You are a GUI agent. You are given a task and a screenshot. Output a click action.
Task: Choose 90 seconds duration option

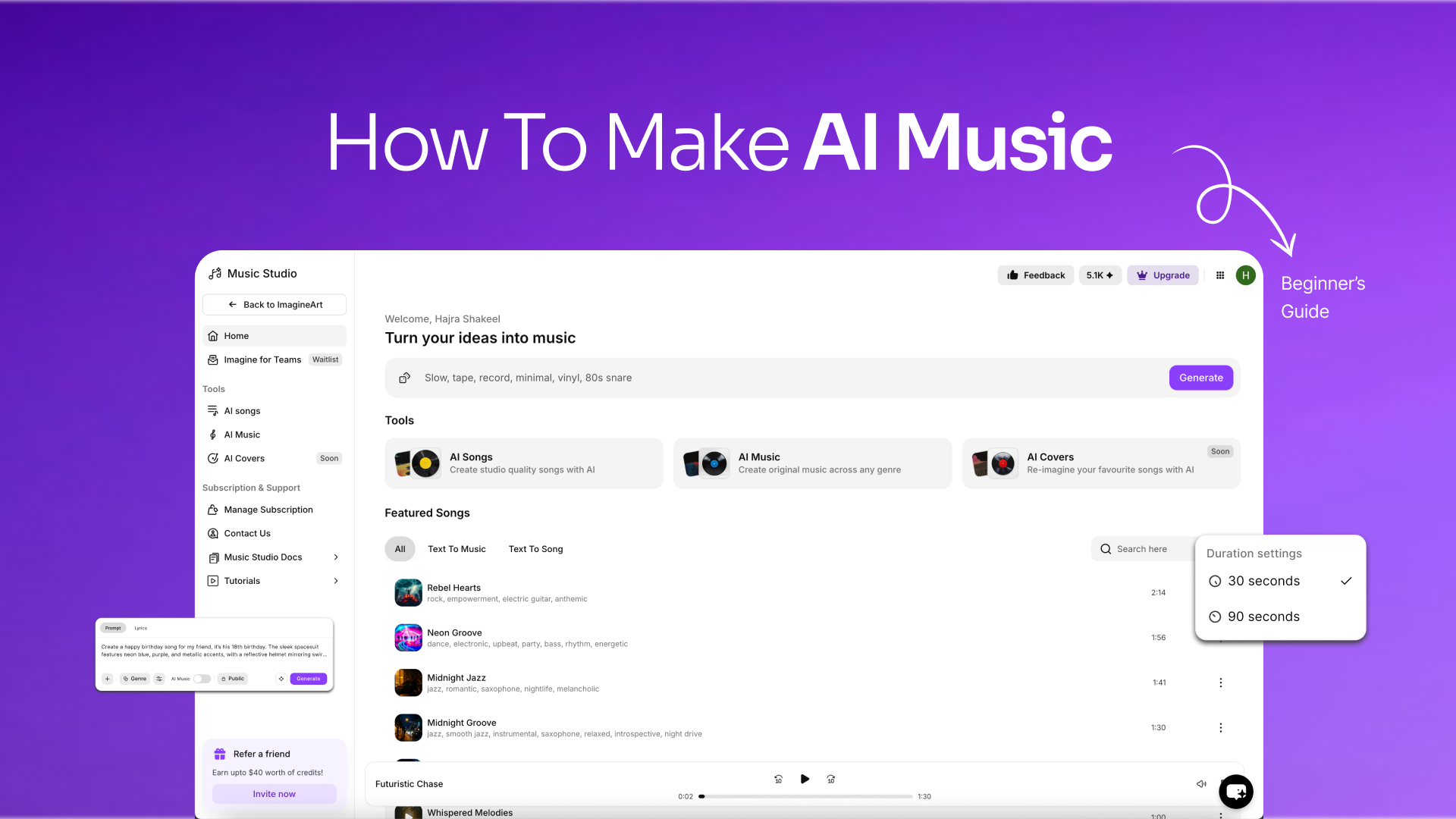coord(1280,617)
